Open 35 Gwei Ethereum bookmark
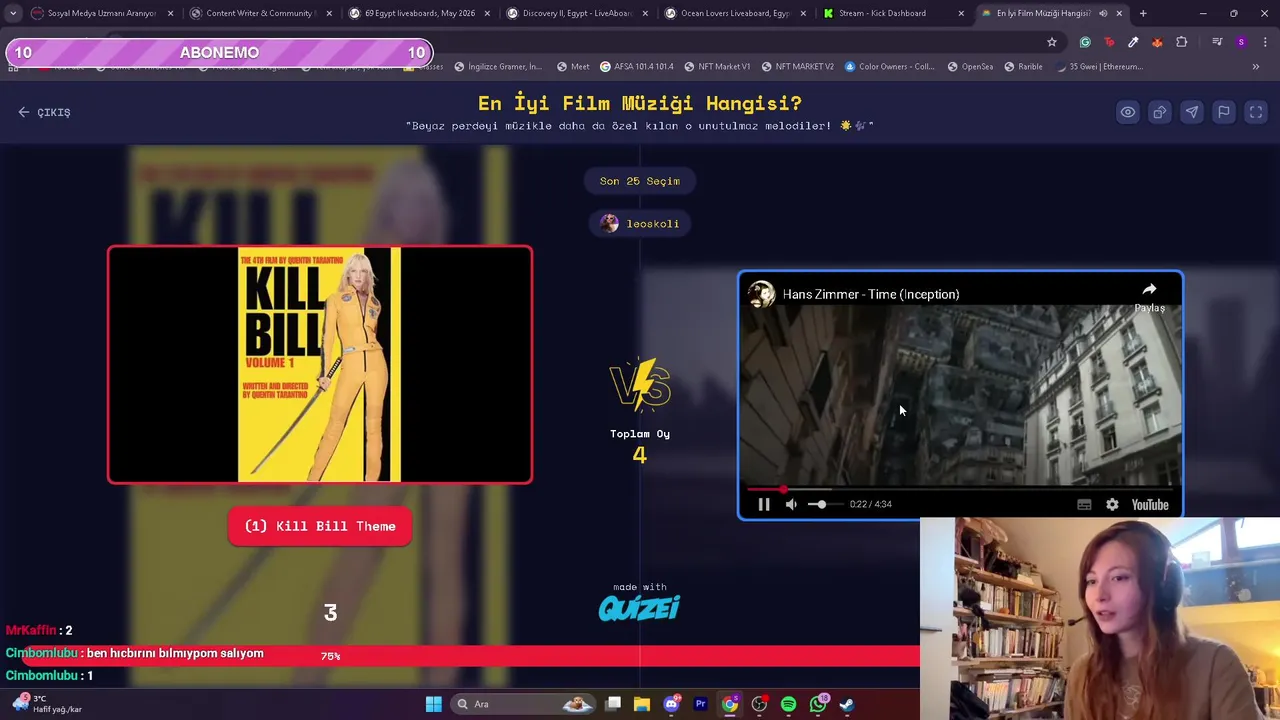 1099,67
